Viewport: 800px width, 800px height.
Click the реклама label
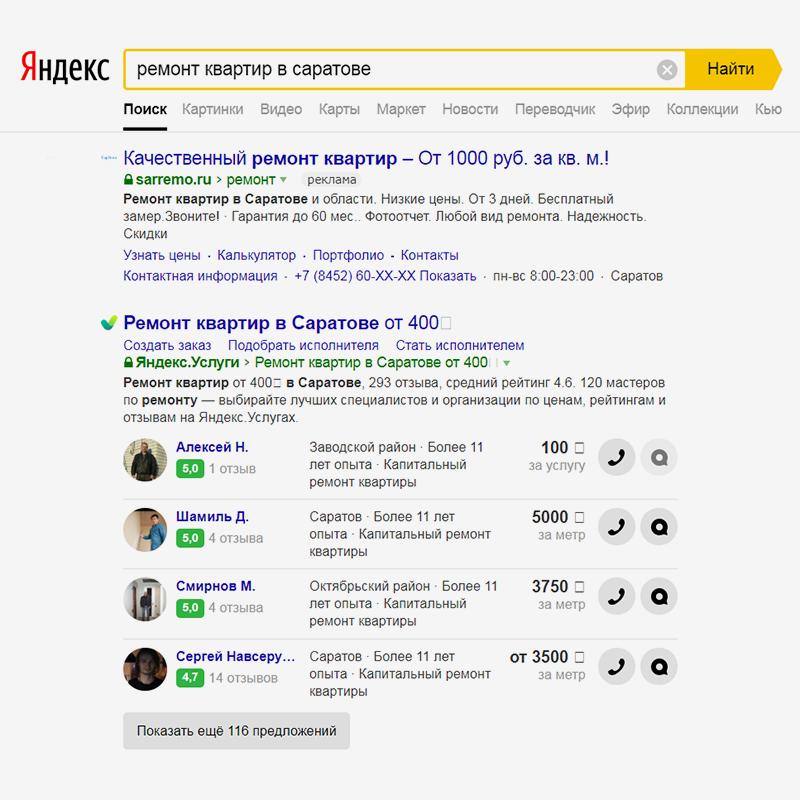(332, 180)
